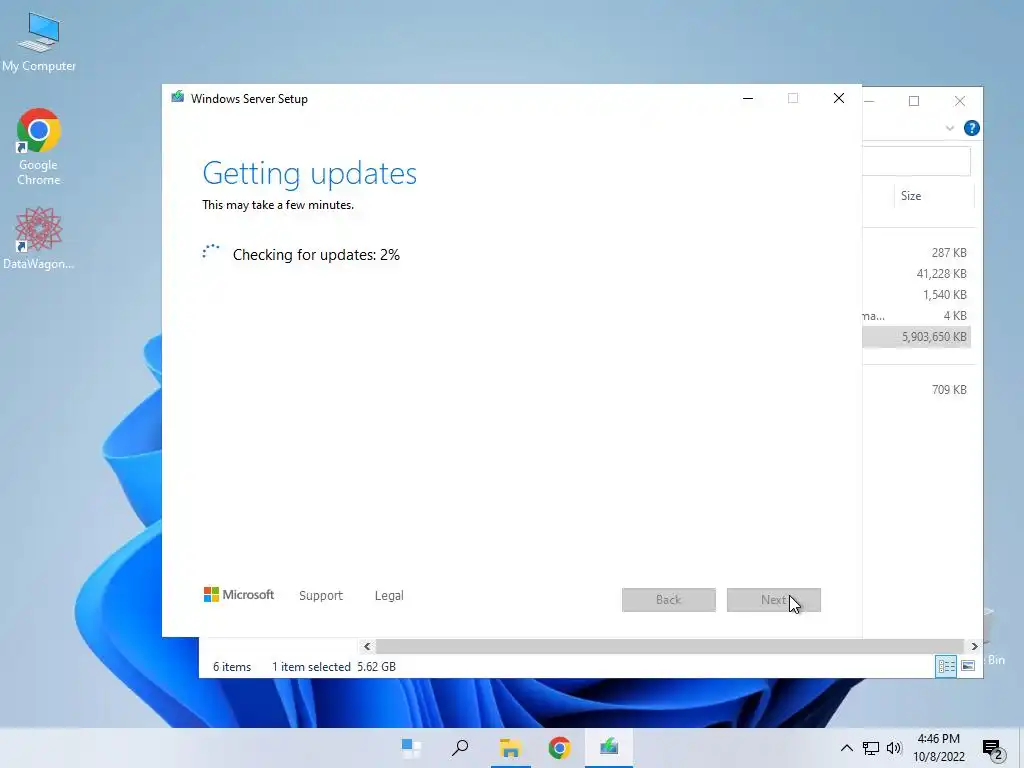Select the file sized 287 KB
The width and height of the screenshot is (1024, 768).
tap(917, 253)
